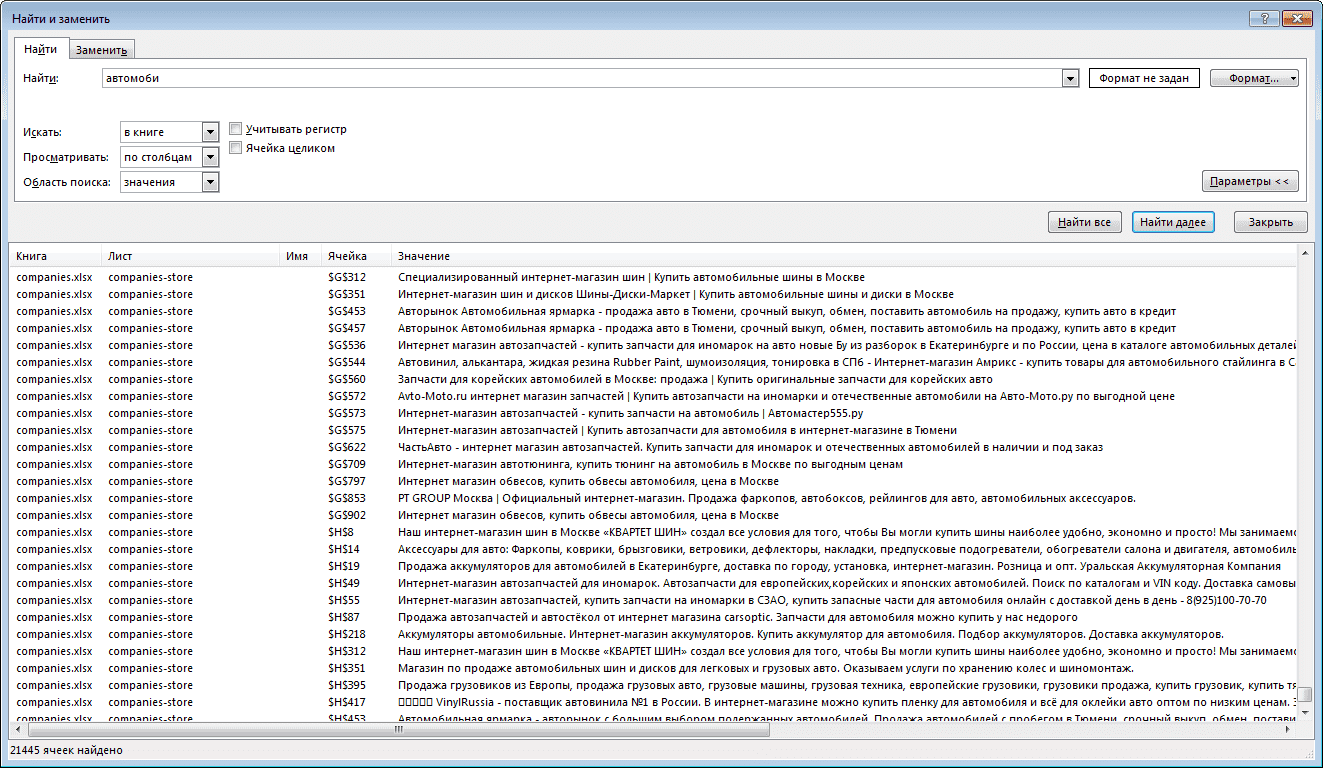This screenshot has height=768, width=1323.
Task: Expand the Искать dropdown (в книге)
Action: click(x=210, y=132)
